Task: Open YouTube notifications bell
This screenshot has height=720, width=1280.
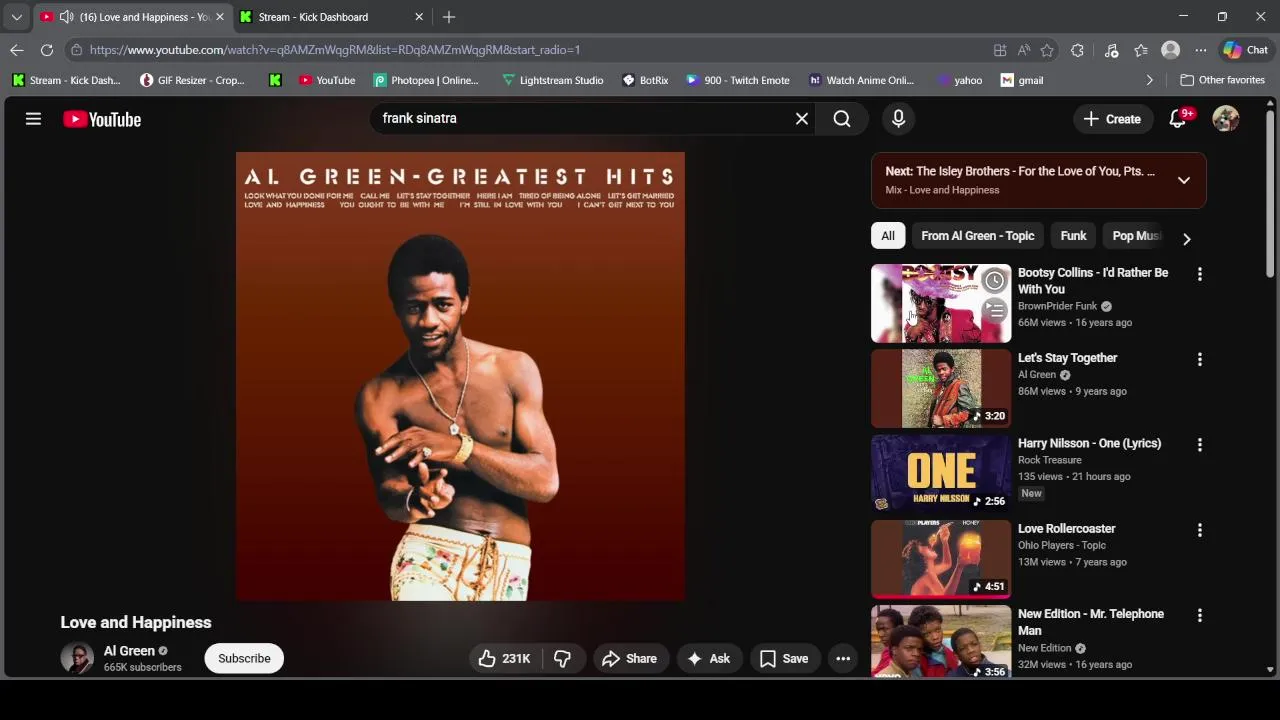Action: pos(1178,119)
